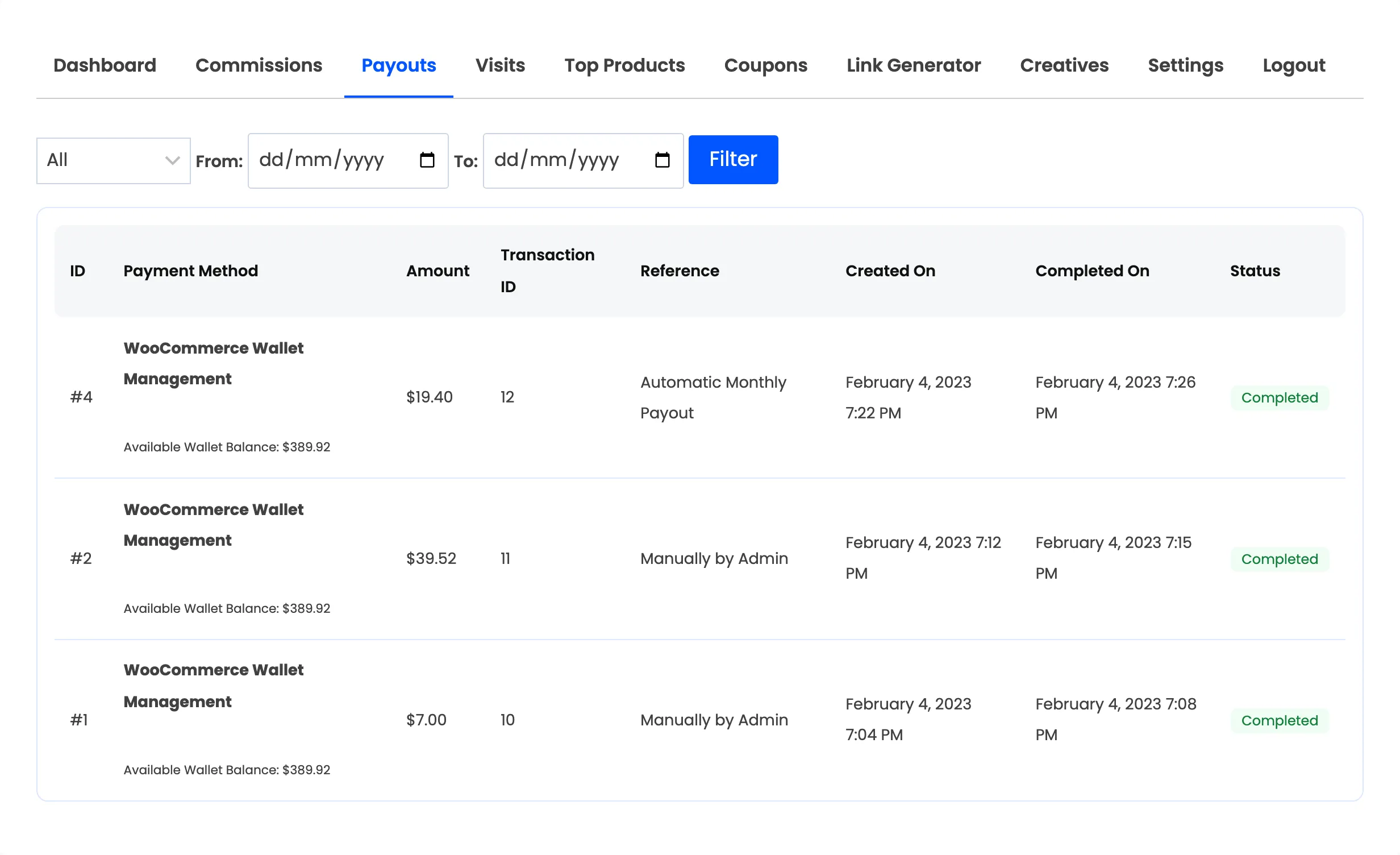Screen dimensions: 1400x855
Task: Click the Completed badge for payout #1
Action: 1280,720
